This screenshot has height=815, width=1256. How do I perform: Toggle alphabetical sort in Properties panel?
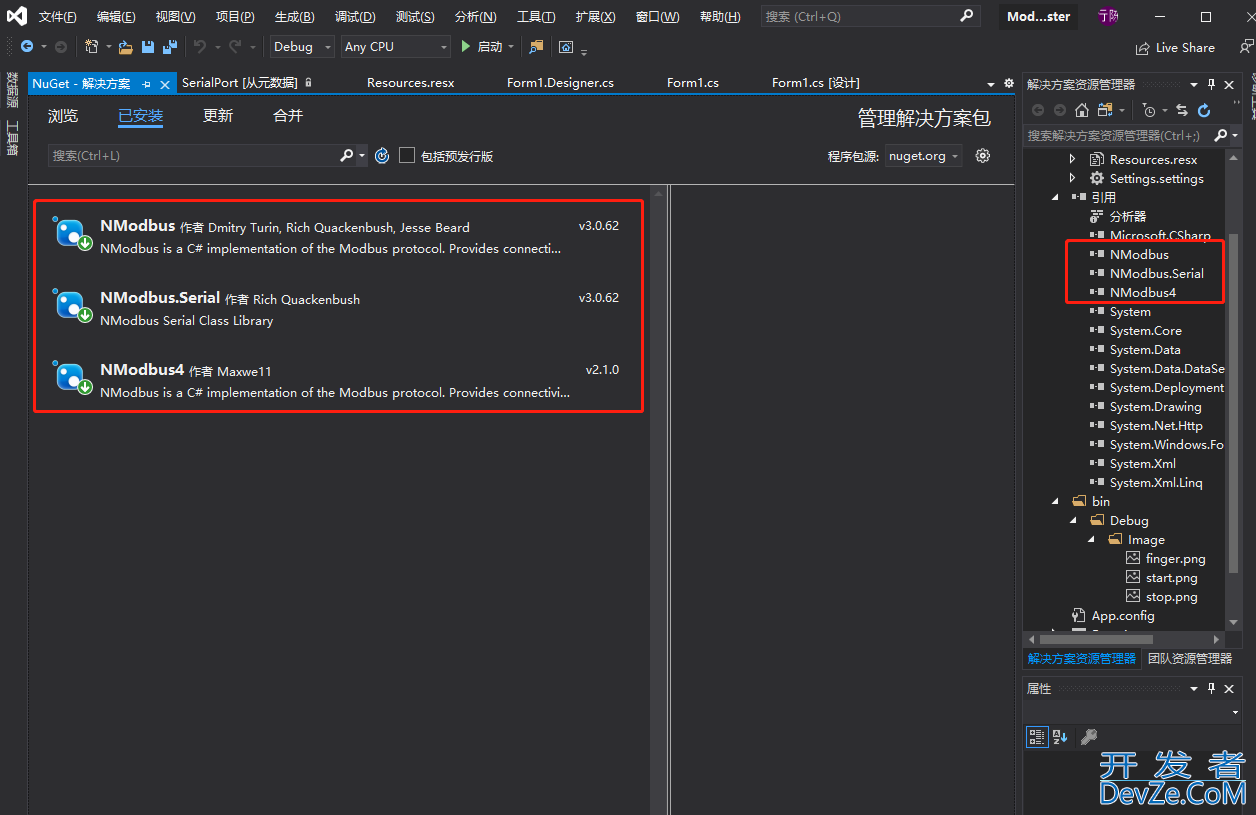click(1060, 737)
